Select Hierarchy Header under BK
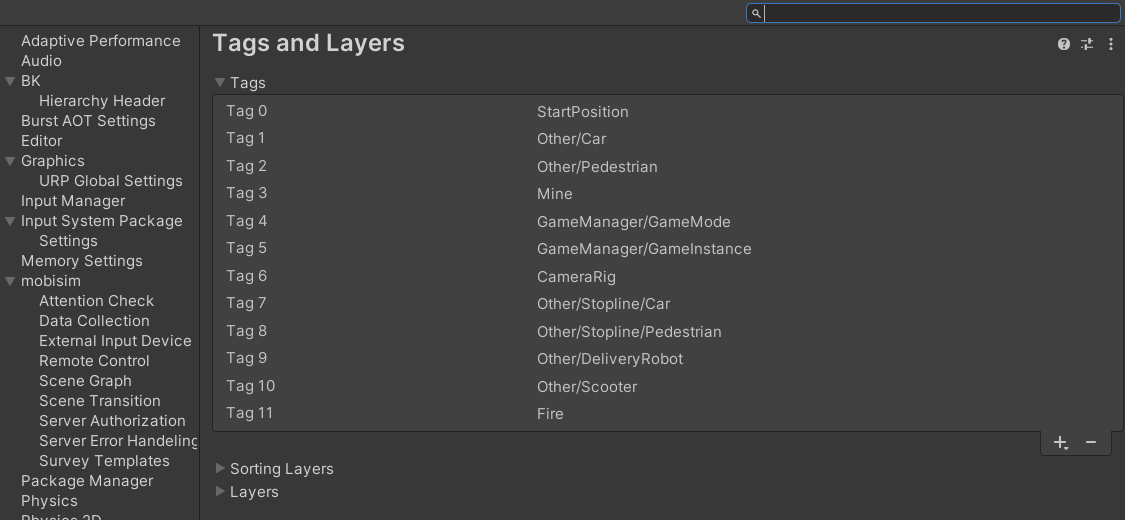Image resolution: width=1125 pixels, height=520 pixels. point(102,101)
